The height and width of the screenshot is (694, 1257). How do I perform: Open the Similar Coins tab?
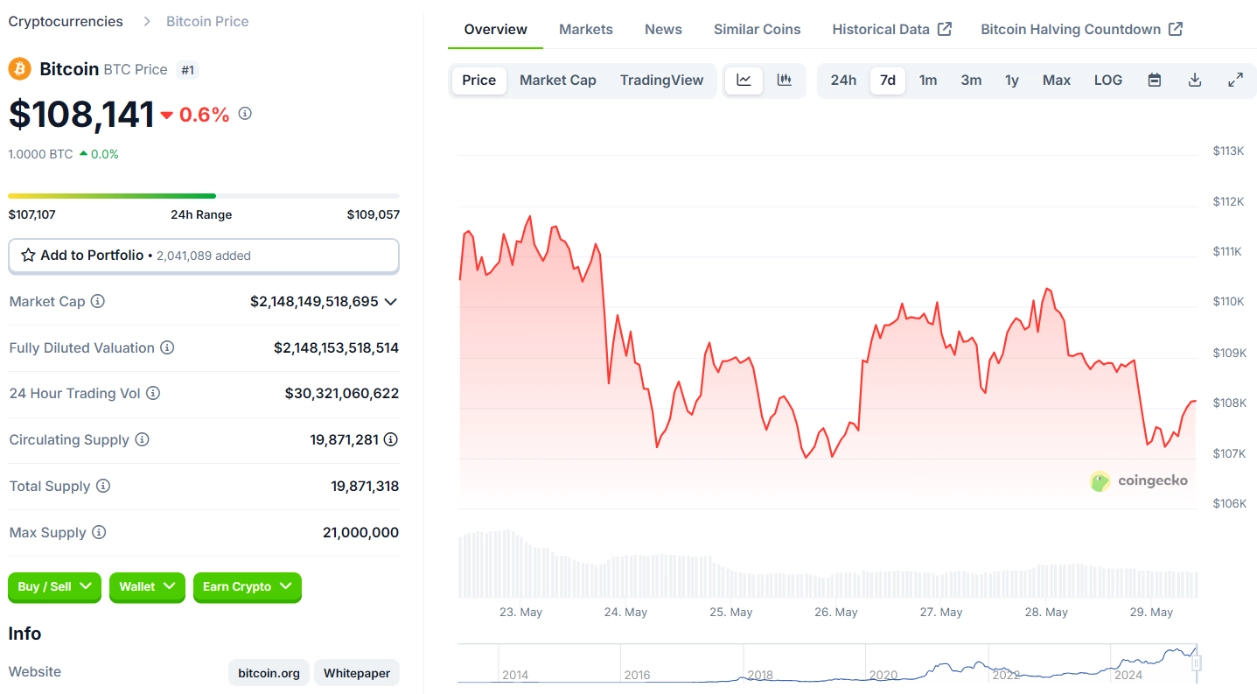coord(757,29)
